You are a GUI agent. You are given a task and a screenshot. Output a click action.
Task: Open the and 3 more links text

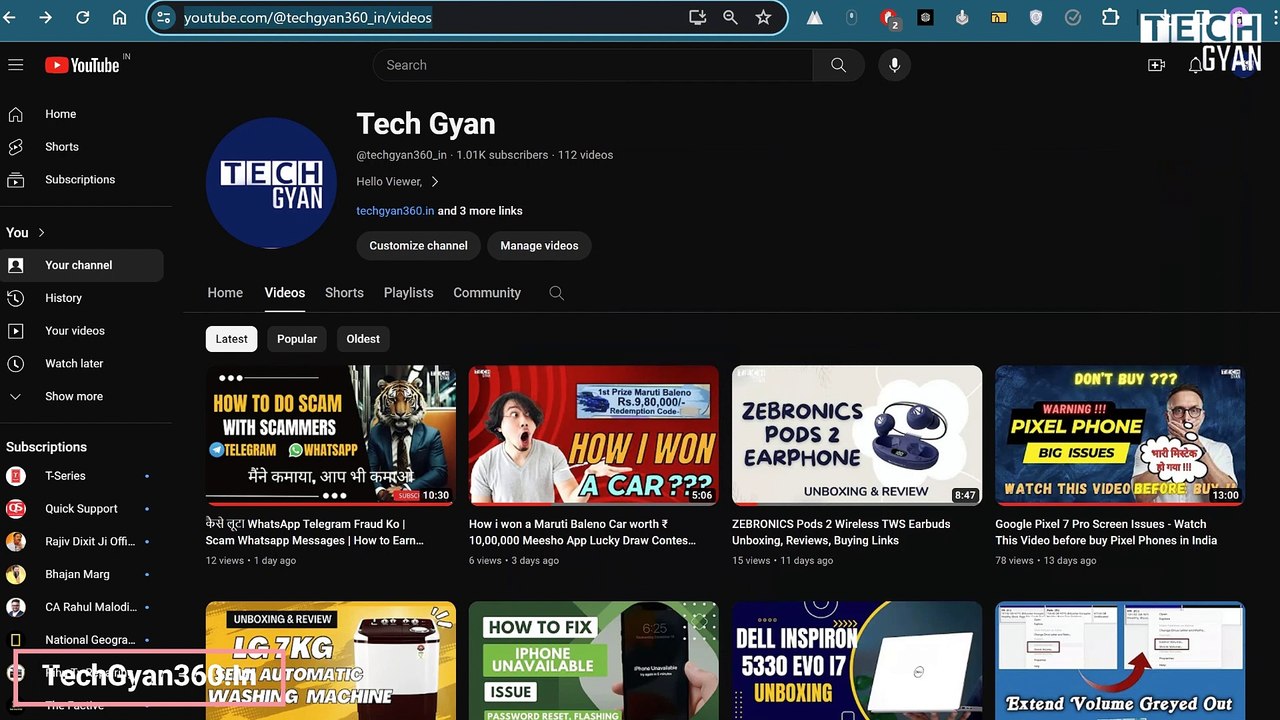pos(480,211)
